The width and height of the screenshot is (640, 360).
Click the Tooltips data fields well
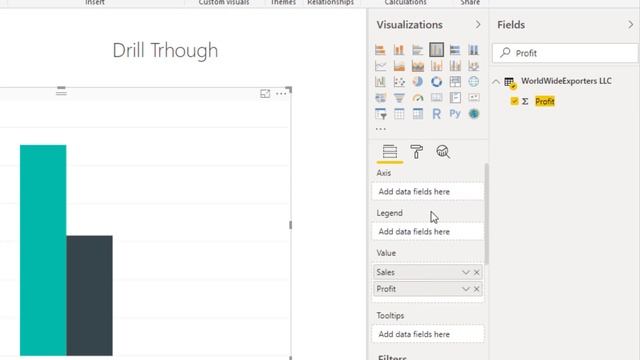point(428,334)
